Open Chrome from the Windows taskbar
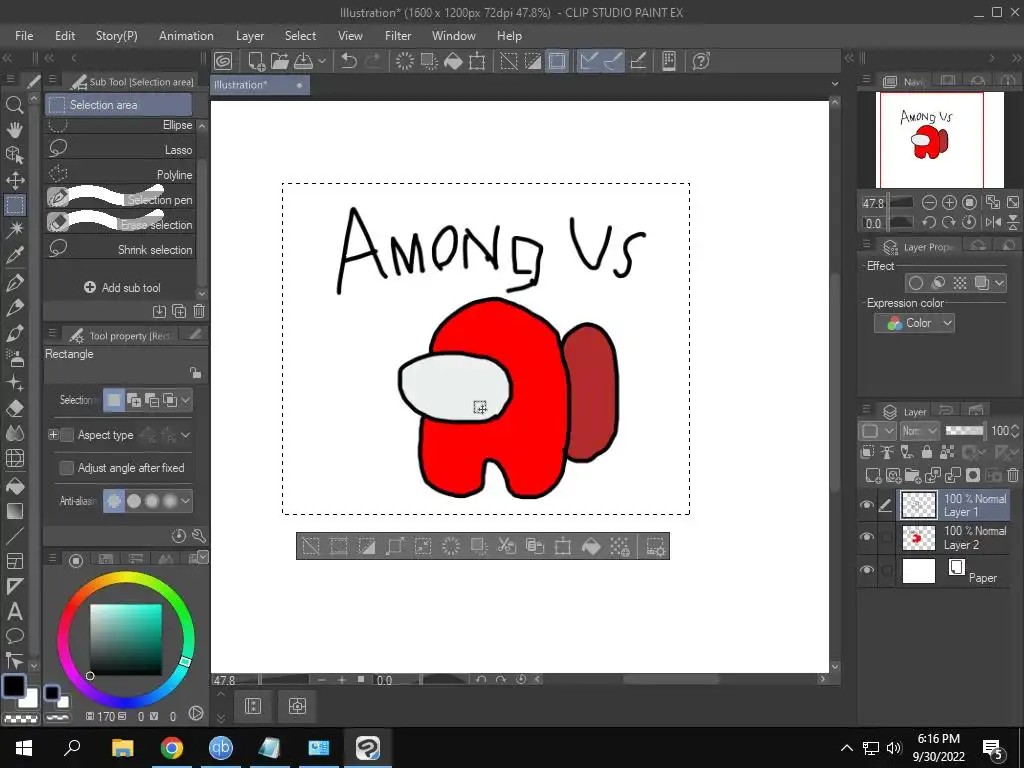Image resolution: width=1024 pixels, height=768 pixels. point(172,748)
